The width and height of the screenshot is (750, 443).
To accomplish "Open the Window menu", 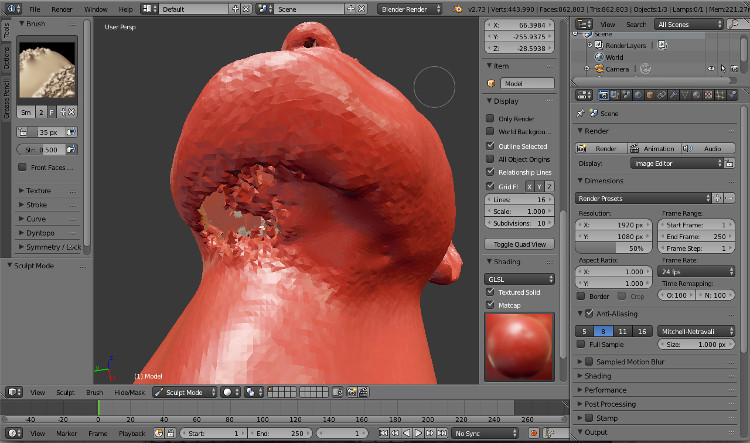I will pyautogui.click(x=96, y=9).
